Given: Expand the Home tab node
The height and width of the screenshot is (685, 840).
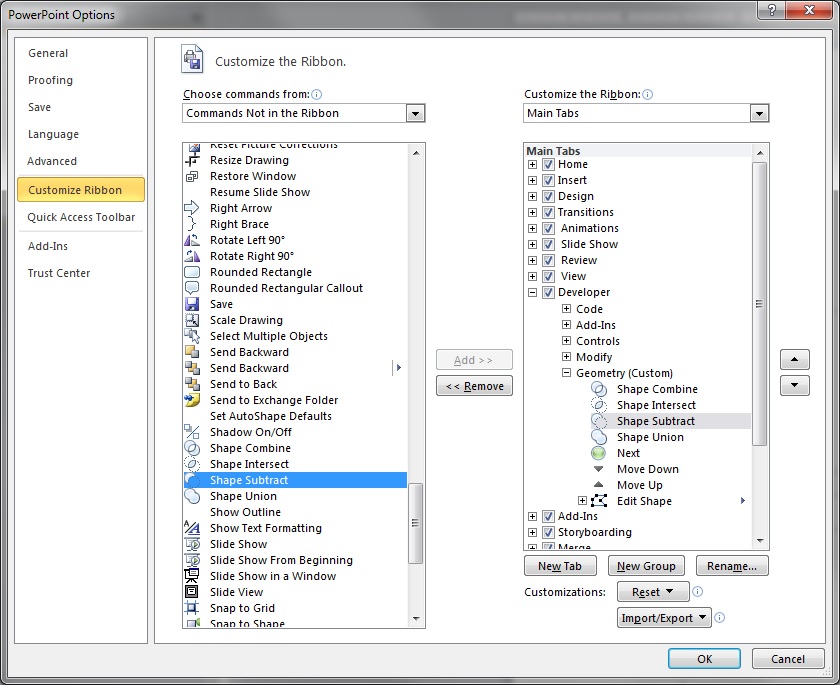Looking at the screenshot, I should tap(532, 164).
